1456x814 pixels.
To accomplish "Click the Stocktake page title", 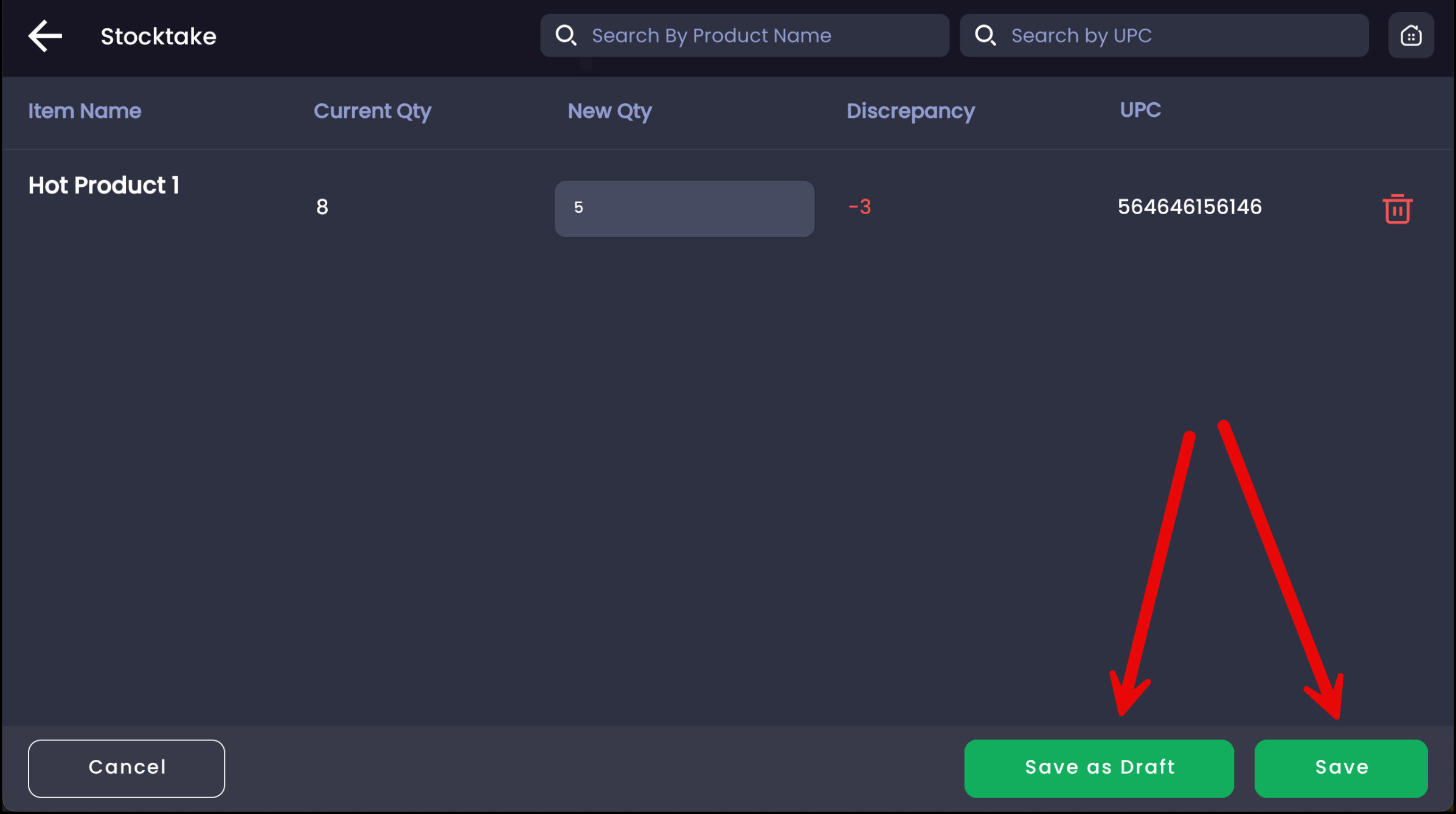I will click(158, 37).
